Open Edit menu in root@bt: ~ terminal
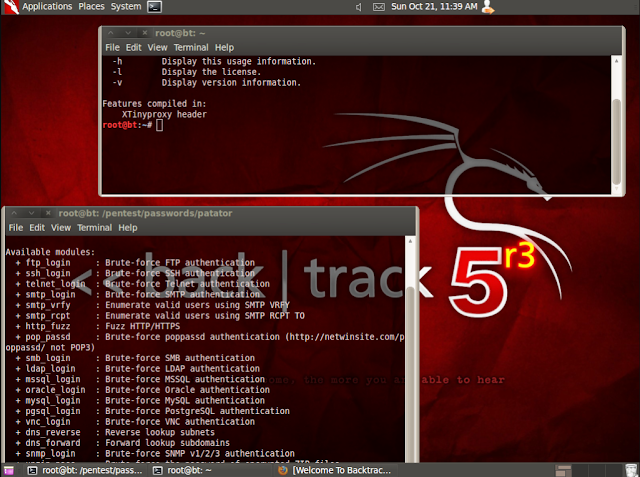The height and width of the screenshot is (477, 640). [133, 48]
